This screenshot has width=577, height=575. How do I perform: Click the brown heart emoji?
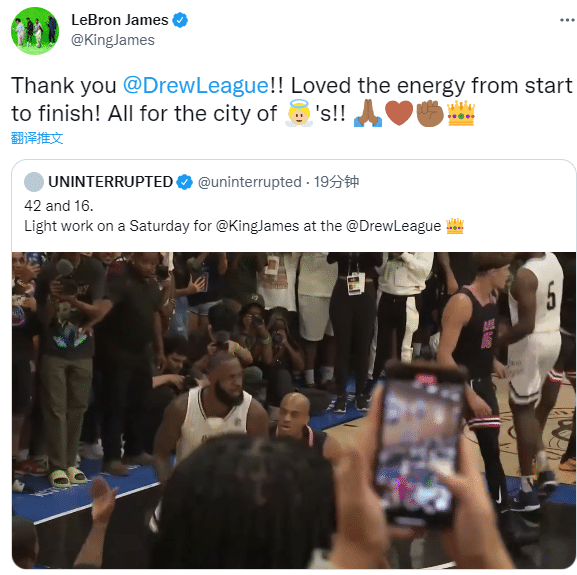click(x=399, y=113)
